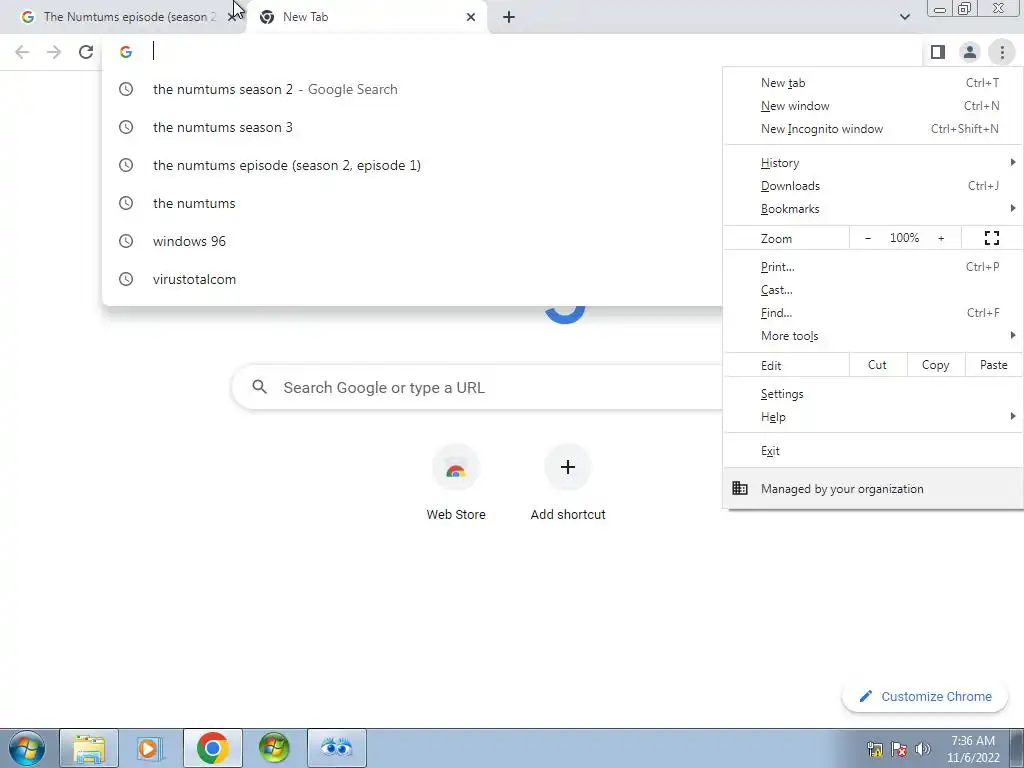Click the tab search chevron
Image resolution: width=1024 pixels, height=768 pixels.
904,17
